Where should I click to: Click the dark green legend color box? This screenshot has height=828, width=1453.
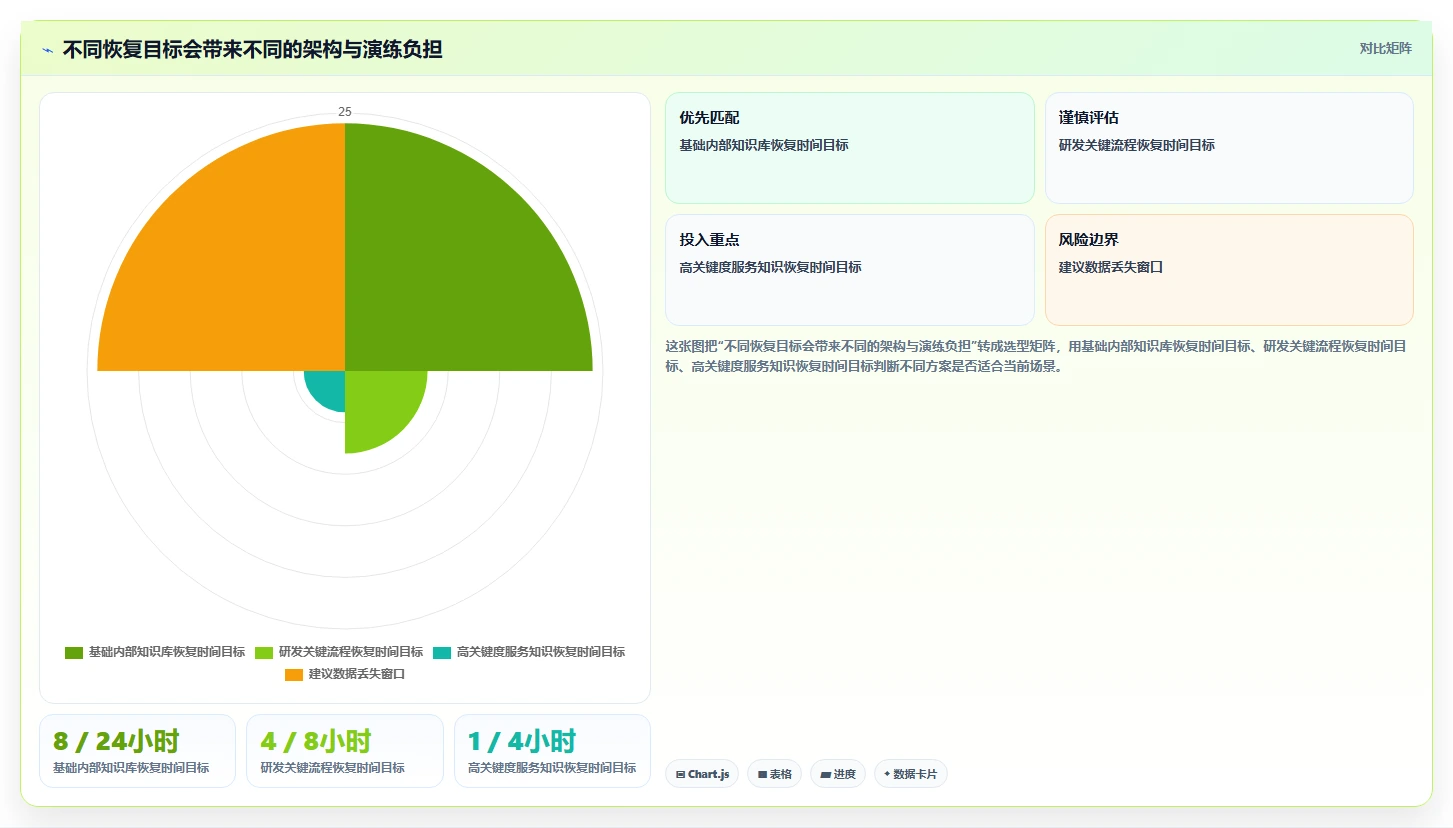[74, 653]
